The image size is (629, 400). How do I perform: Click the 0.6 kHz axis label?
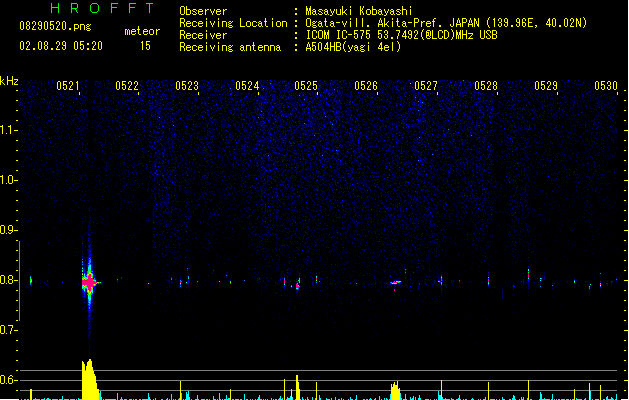pyautogui.click(x=8, y=380)
